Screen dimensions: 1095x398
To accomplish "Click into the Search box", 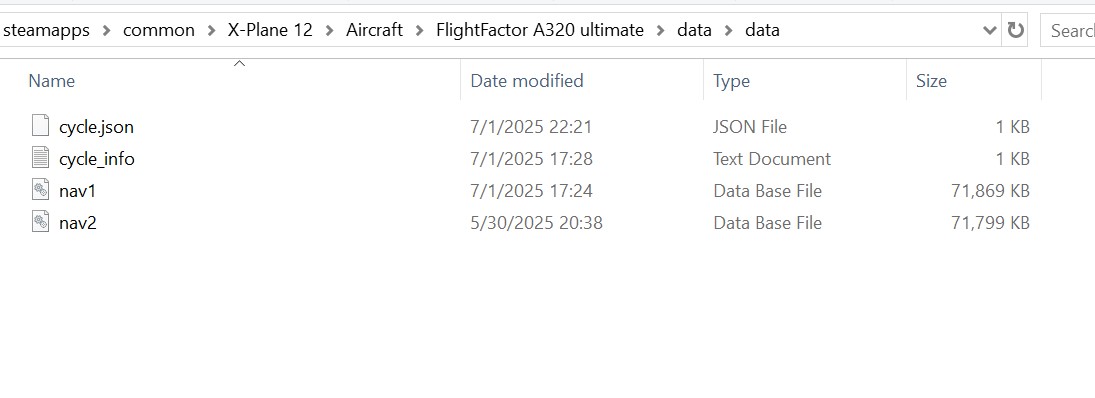I will [1068, 30].
